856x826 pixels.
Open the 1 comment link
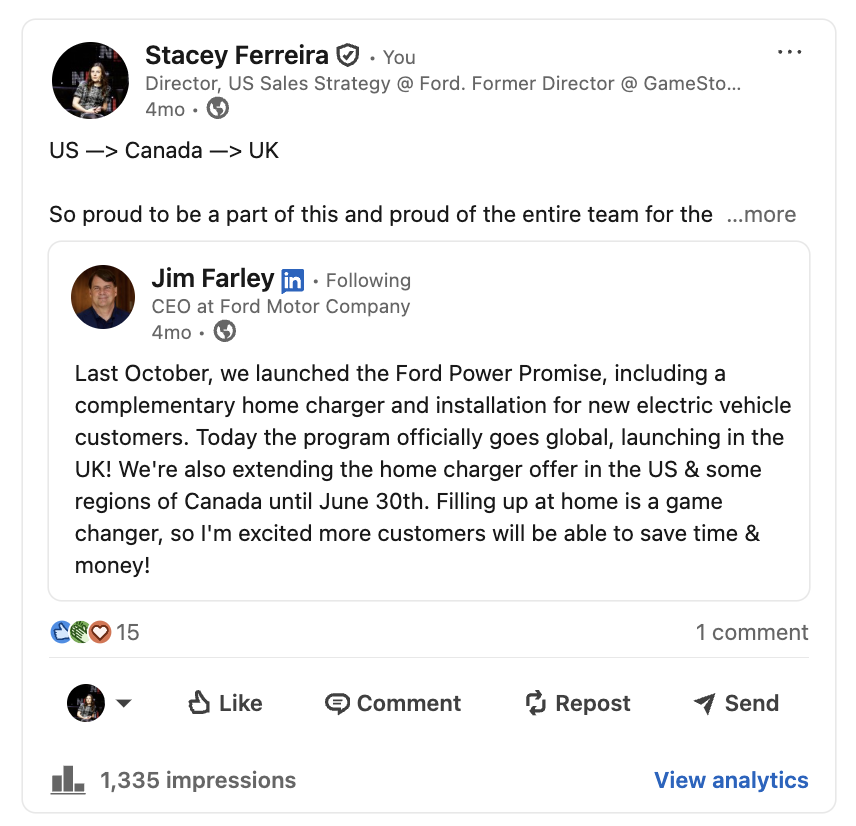pos(752,632)
